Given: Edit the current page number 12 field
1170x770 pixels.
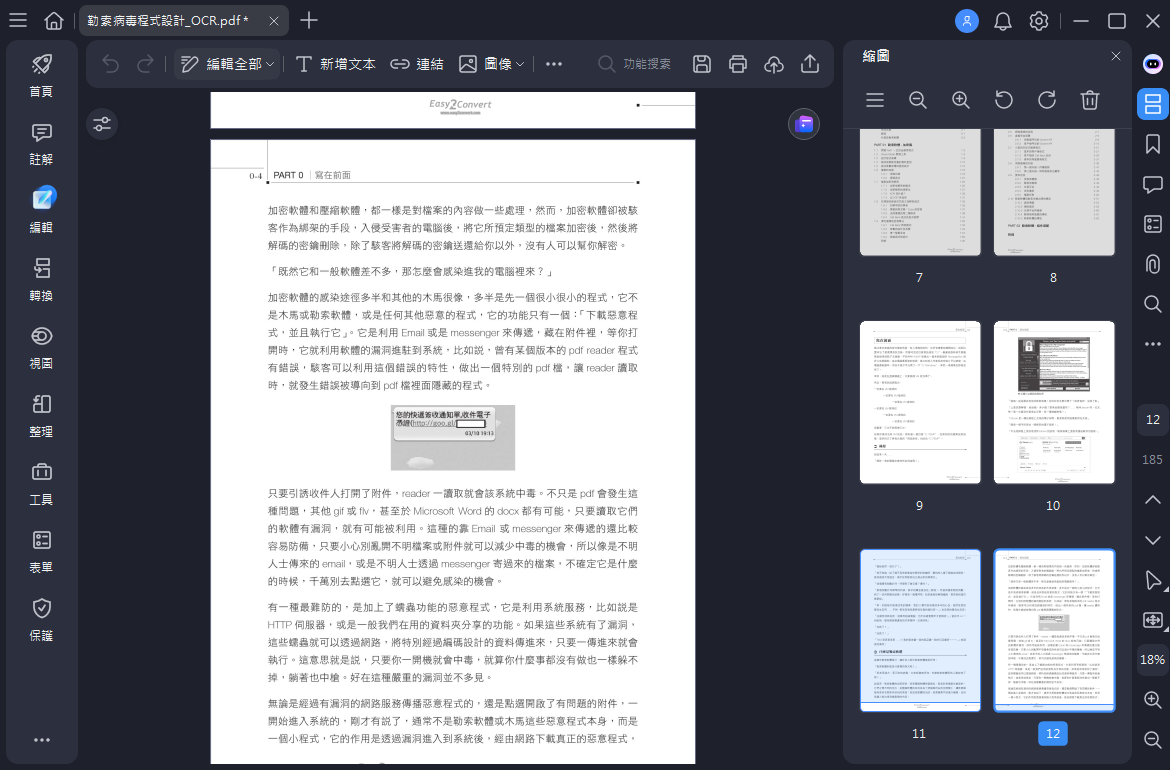Looking at the screenshot, I should point(1153,420).
